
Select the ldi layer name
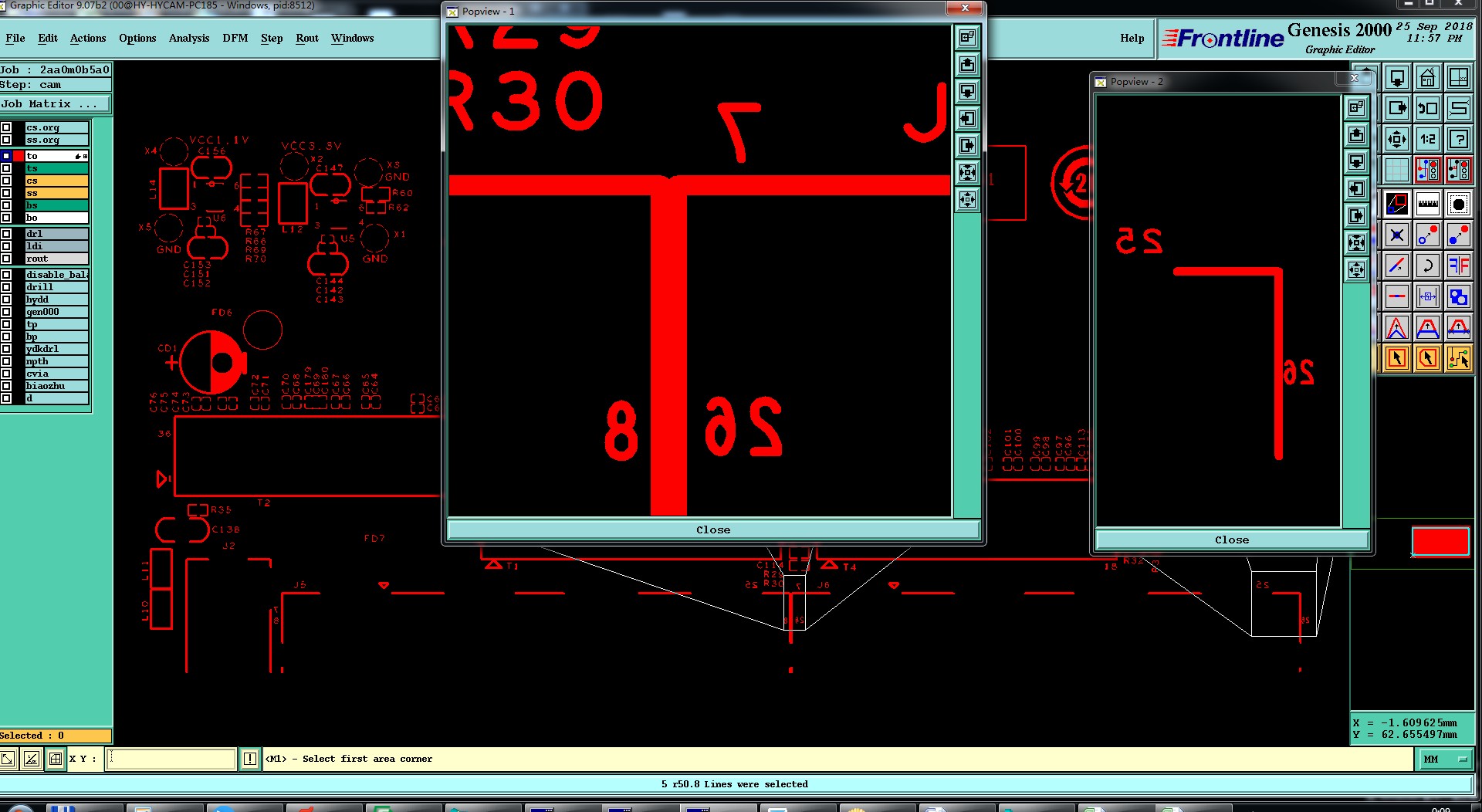pyautogui.click(x=57, y=246)
